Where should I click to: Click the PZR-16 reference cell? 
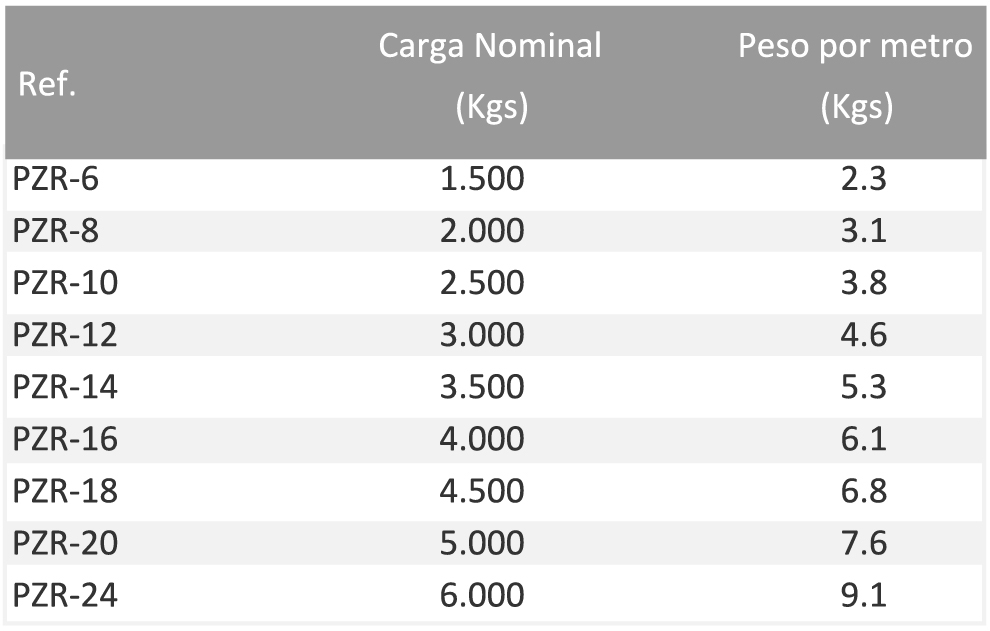(x=65, y=439)
